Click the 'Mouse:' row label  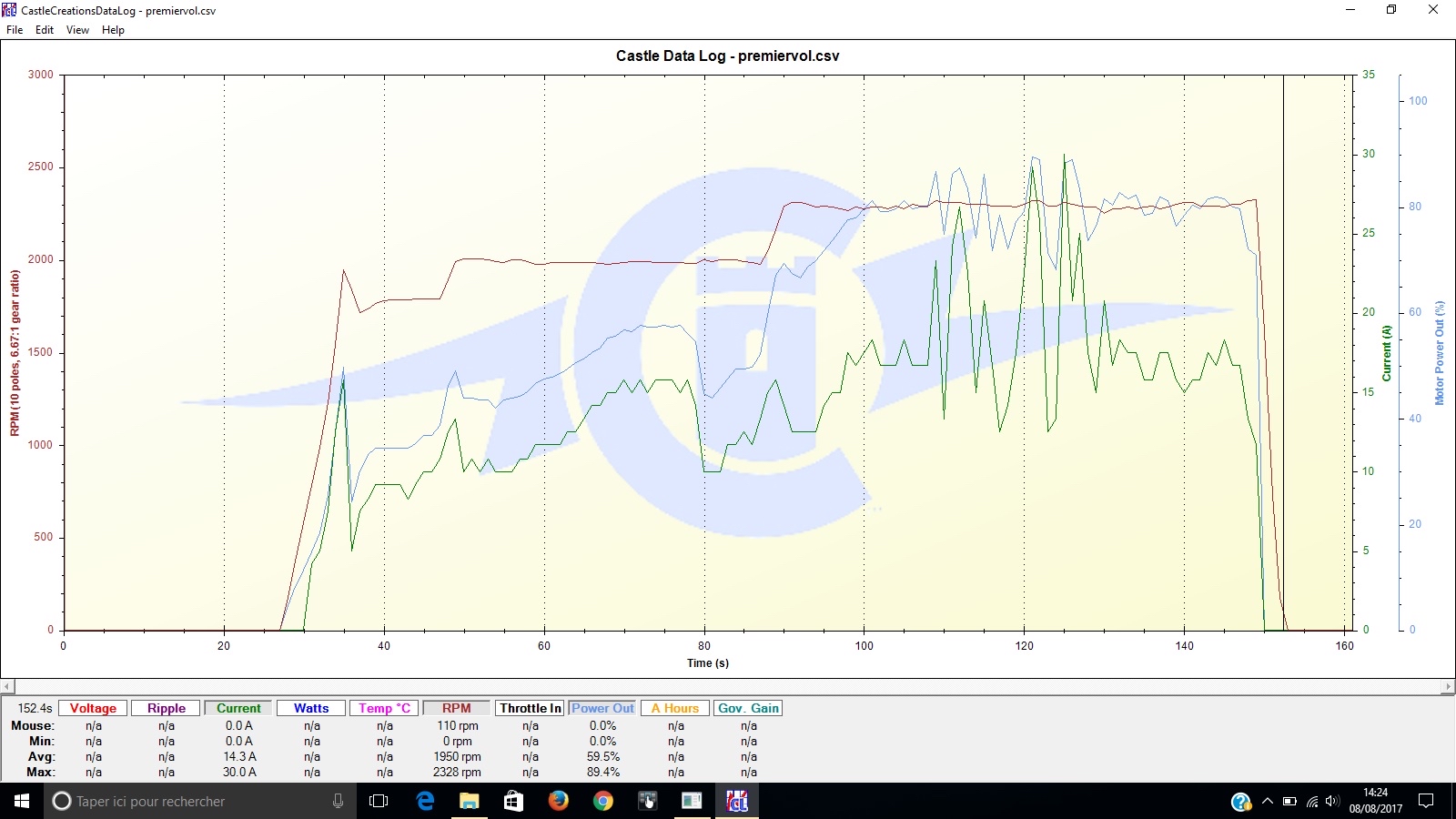pos(33,725)
